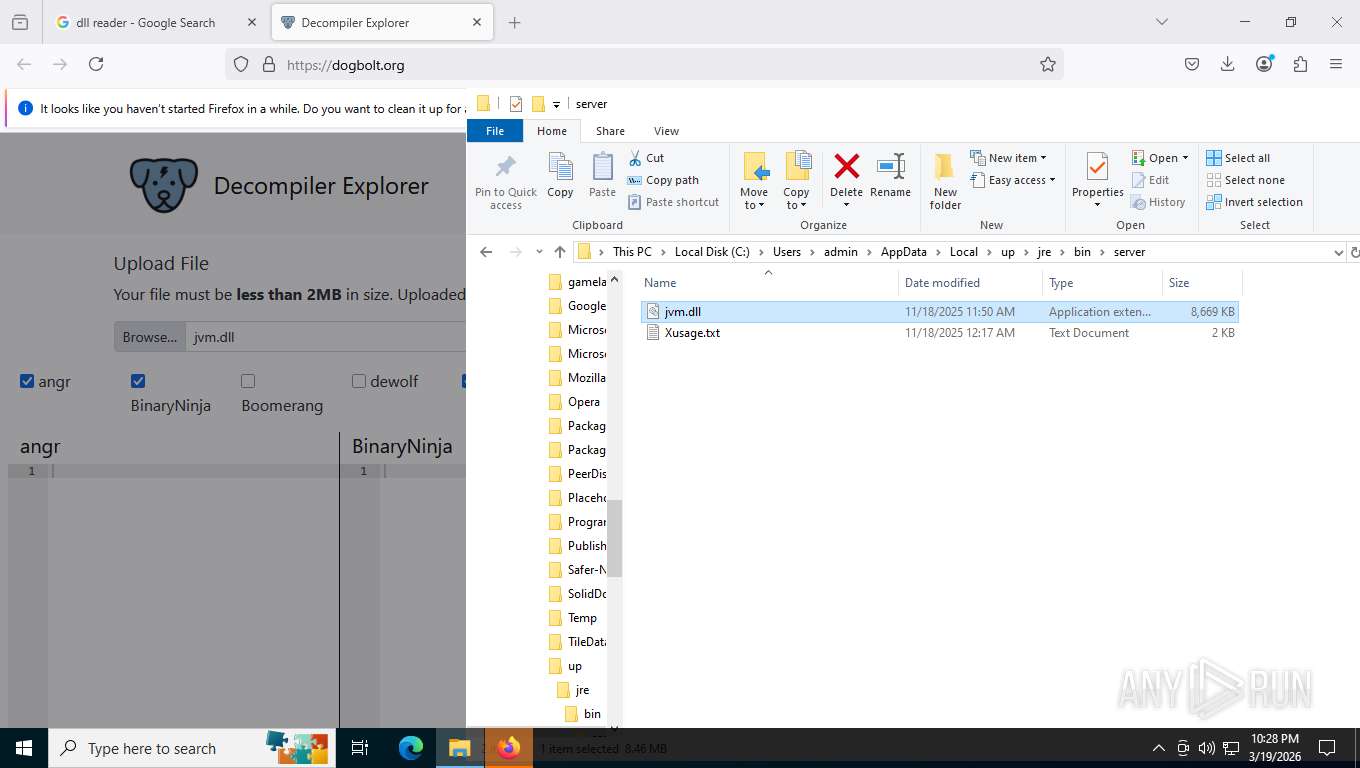Open the File ribbon tab
Image resolution: width=1360 pixels, height=768 pixels.
[x=494, y=131]
